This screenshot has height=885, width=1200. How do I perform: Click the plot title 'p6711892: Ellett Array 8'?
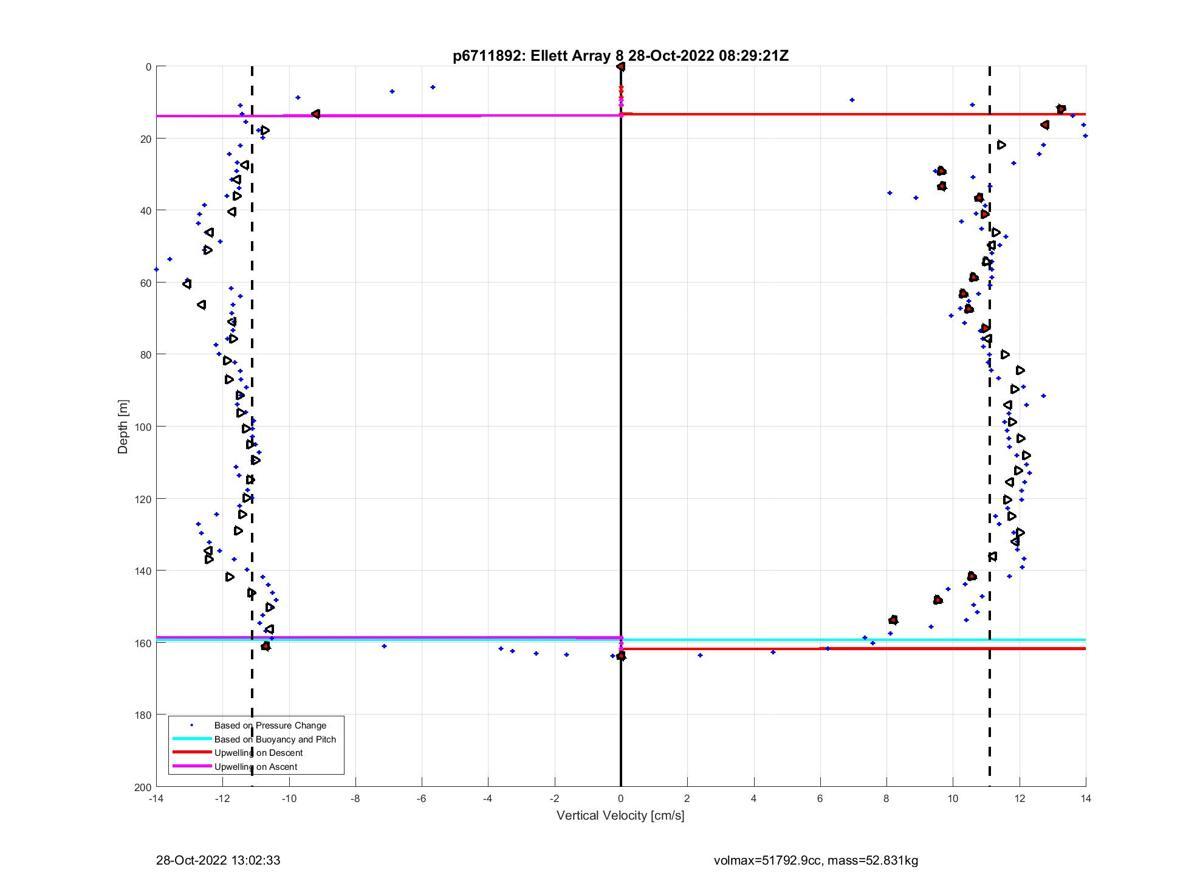tap(538, 56)
